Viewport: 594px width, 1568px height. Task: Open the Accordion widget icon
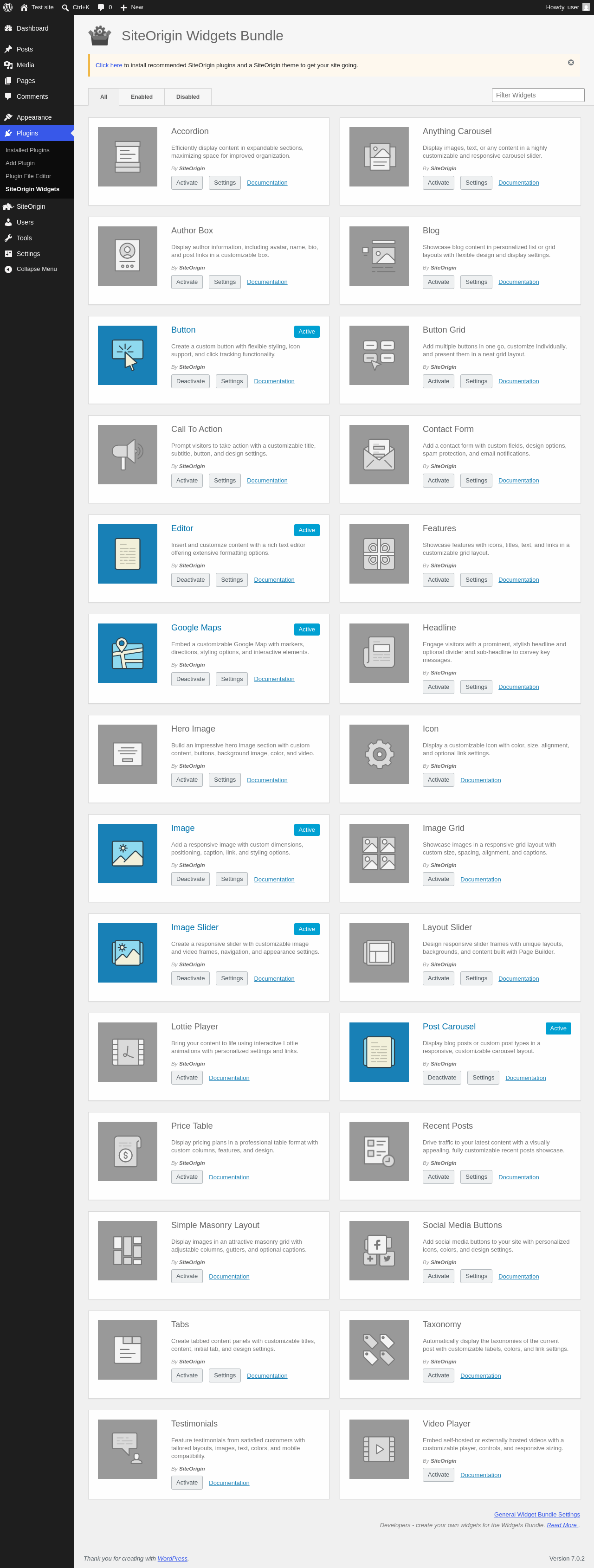coord(127,156)
